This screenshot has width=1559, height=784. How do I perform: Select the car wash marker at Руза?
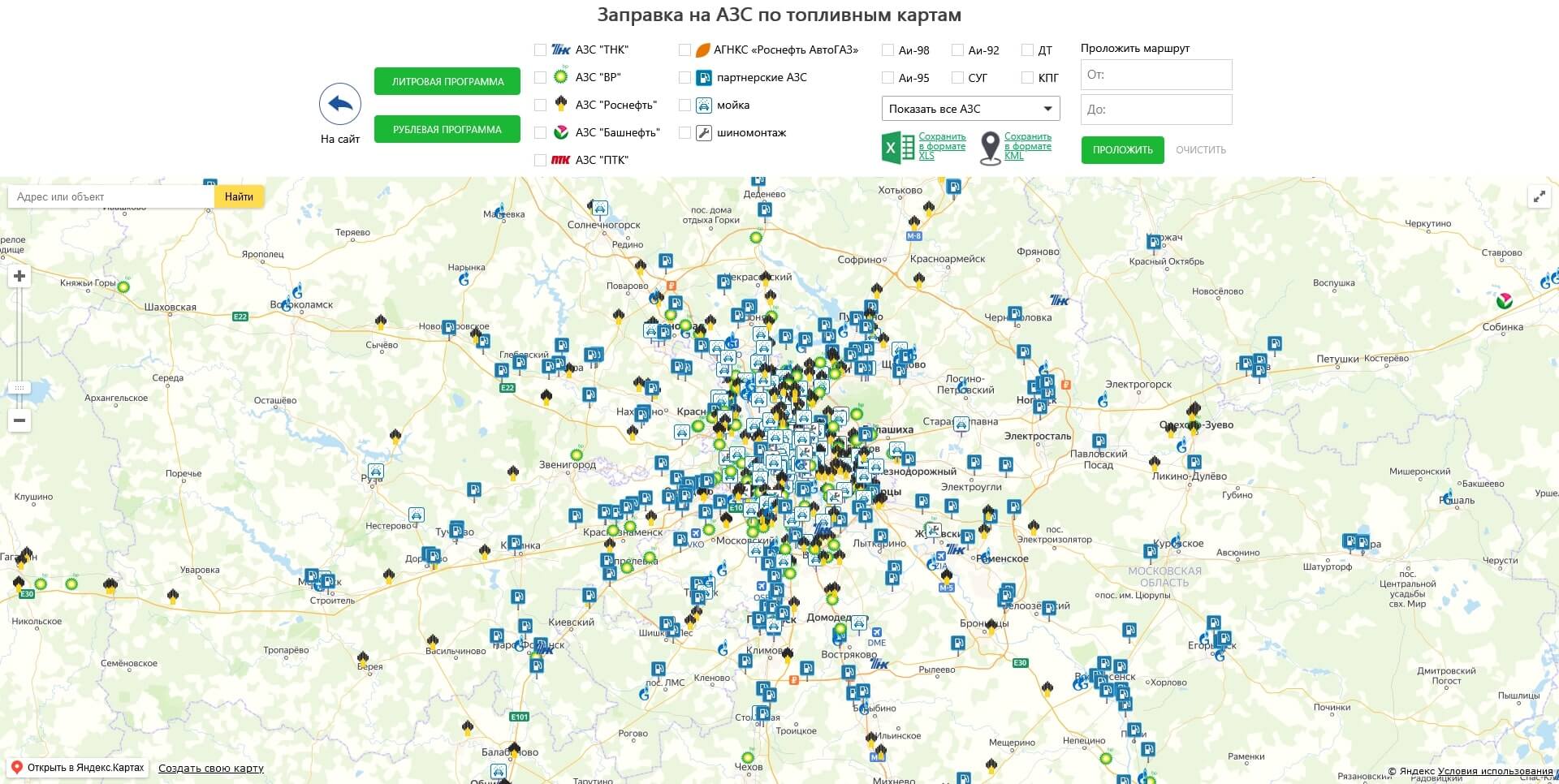(375, 471)
